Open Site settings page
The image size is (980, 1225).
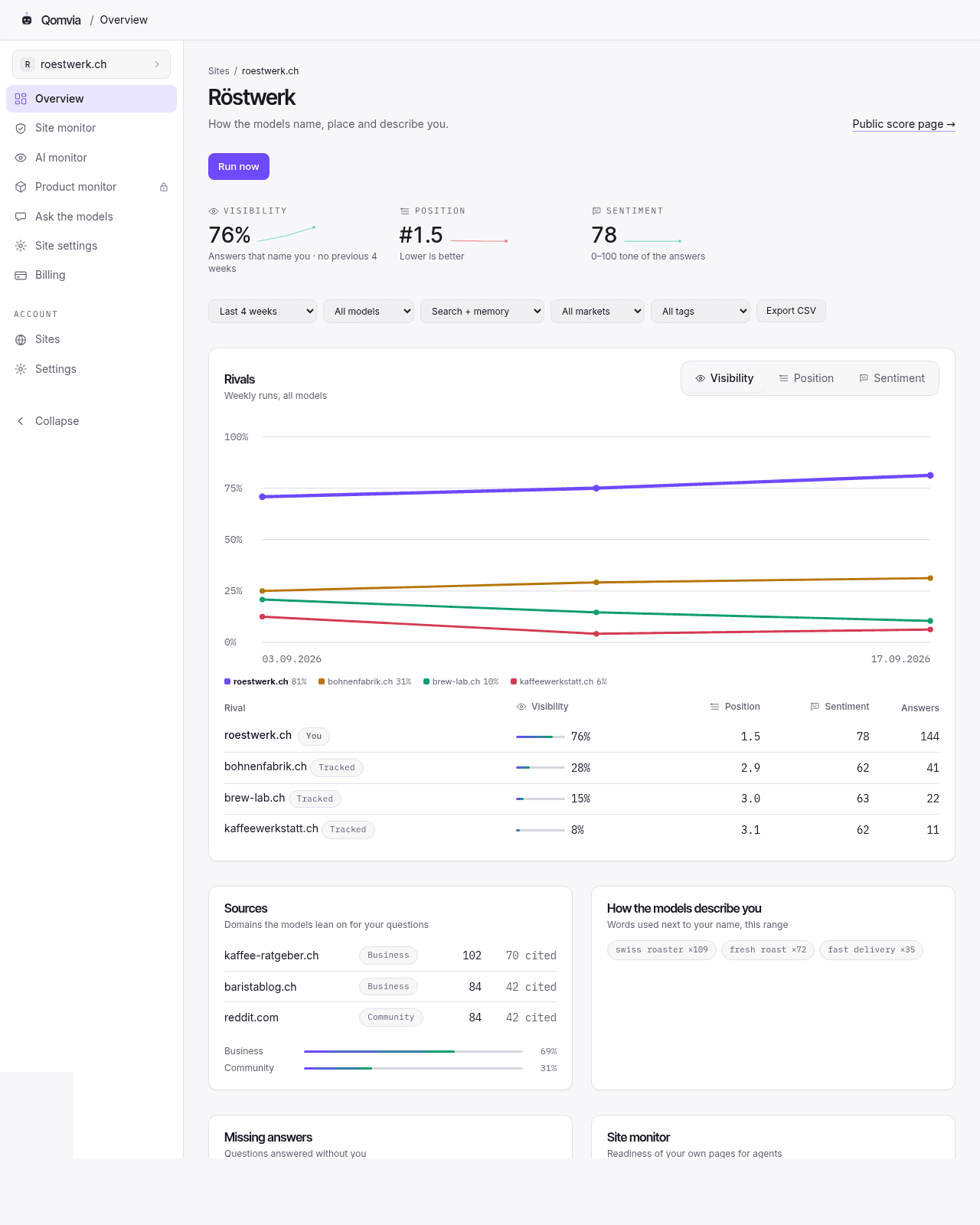tap(92, 246)
